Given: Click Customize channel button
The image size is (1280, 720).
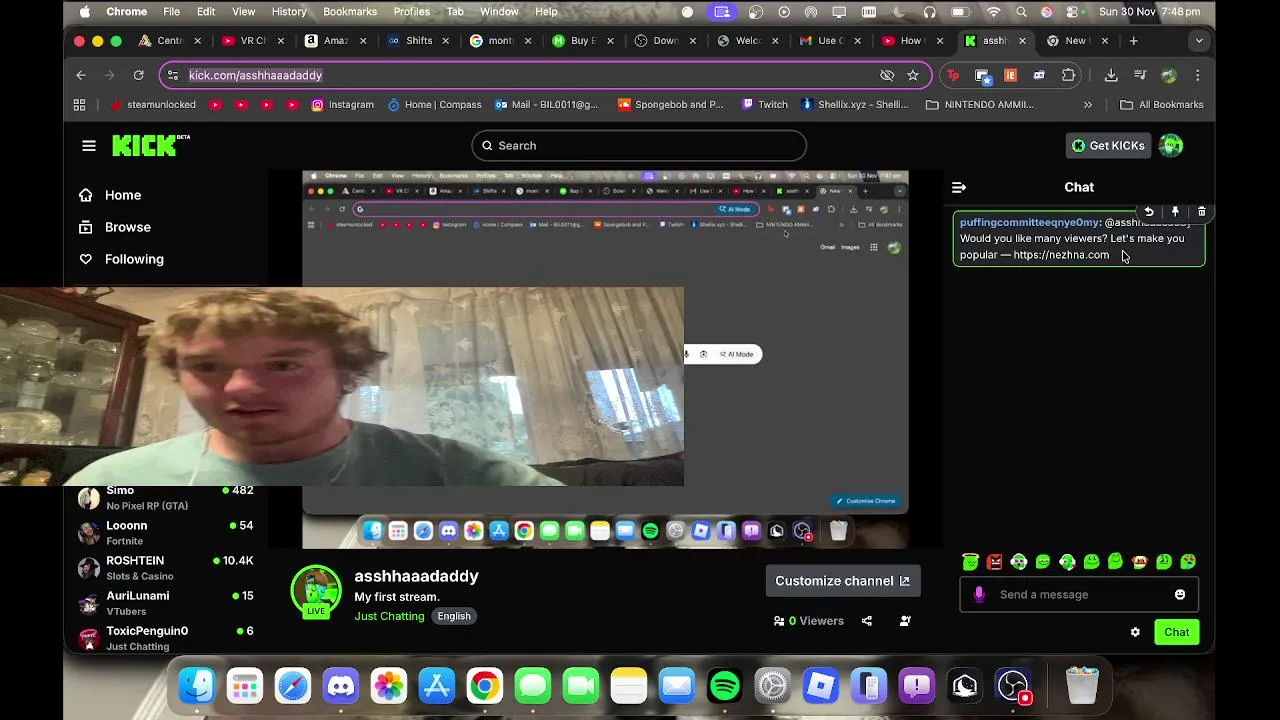Looking at the screenshot, I should (842, 581).
